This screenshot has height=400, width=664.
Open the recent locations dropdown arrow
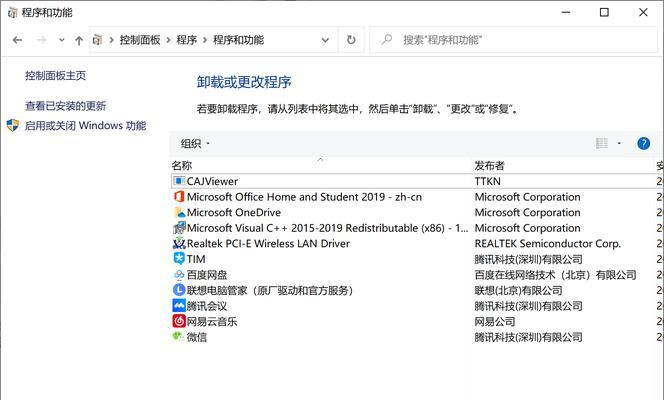(x=62, y=40)
